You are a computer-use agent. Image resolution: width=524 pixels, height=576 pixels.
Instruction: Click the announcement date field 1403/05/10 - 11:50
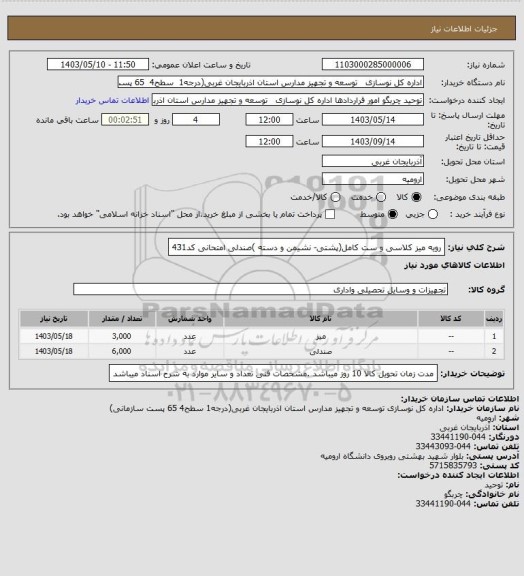pyautogui.click(x=98, y=64)
